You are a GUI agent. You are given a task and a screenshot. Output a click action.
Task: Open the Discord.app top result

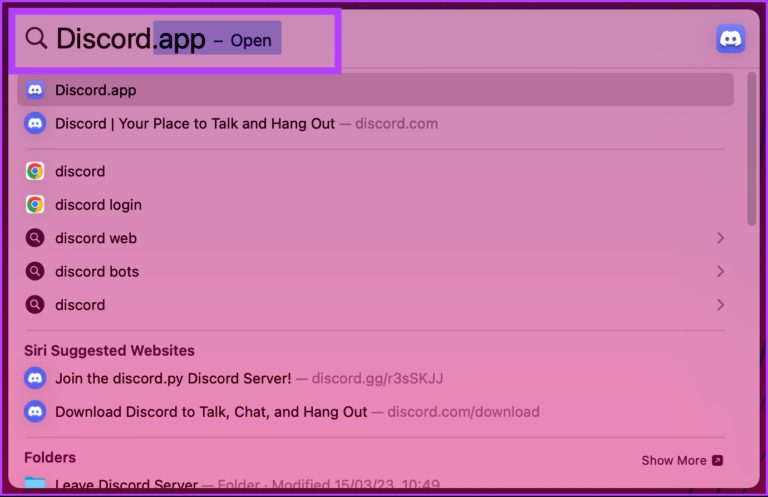coord(375,90)
